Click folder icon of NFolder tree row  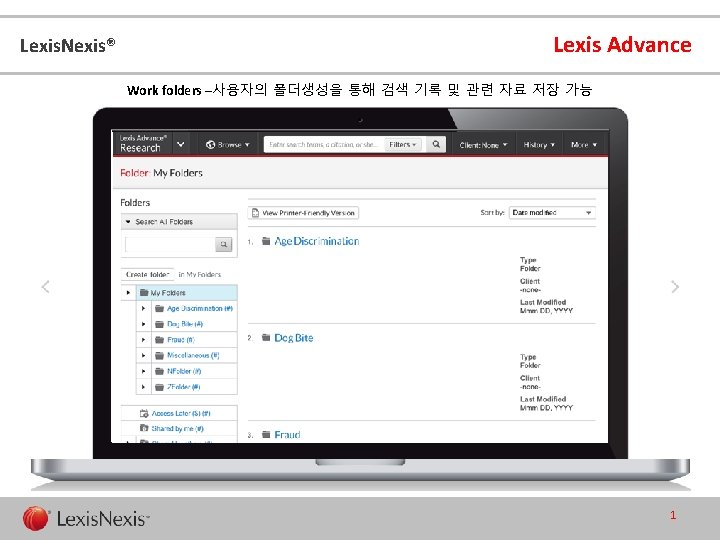(x=159, y=371)
